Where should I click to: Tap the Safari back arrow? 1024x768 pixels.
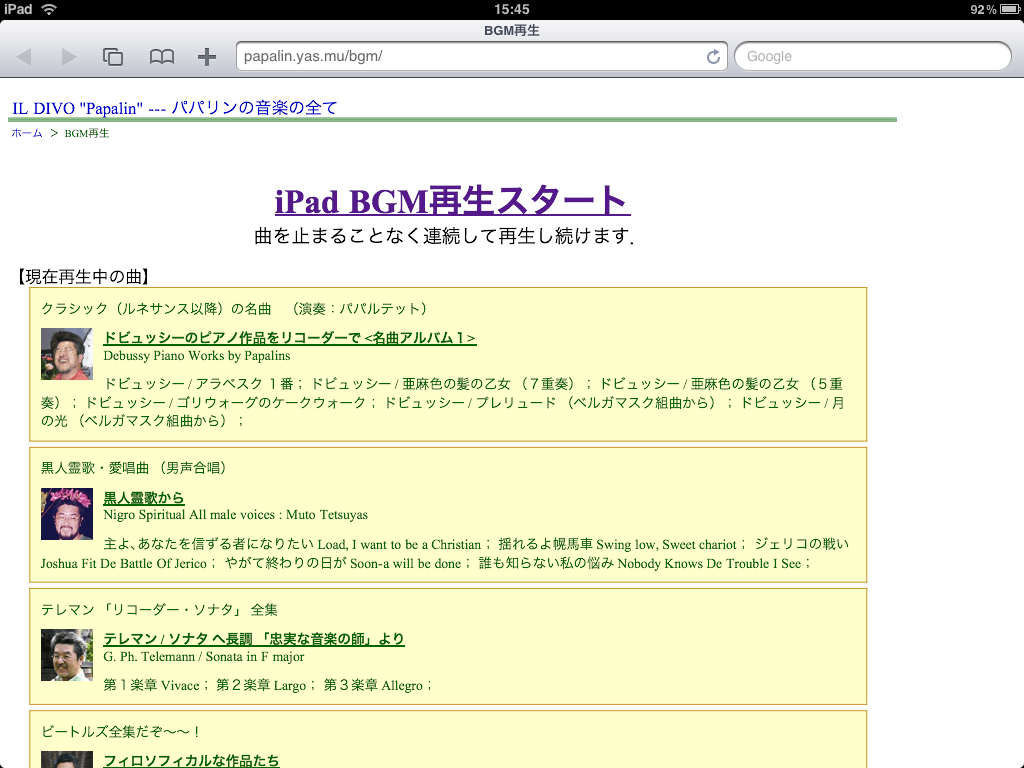24,57
